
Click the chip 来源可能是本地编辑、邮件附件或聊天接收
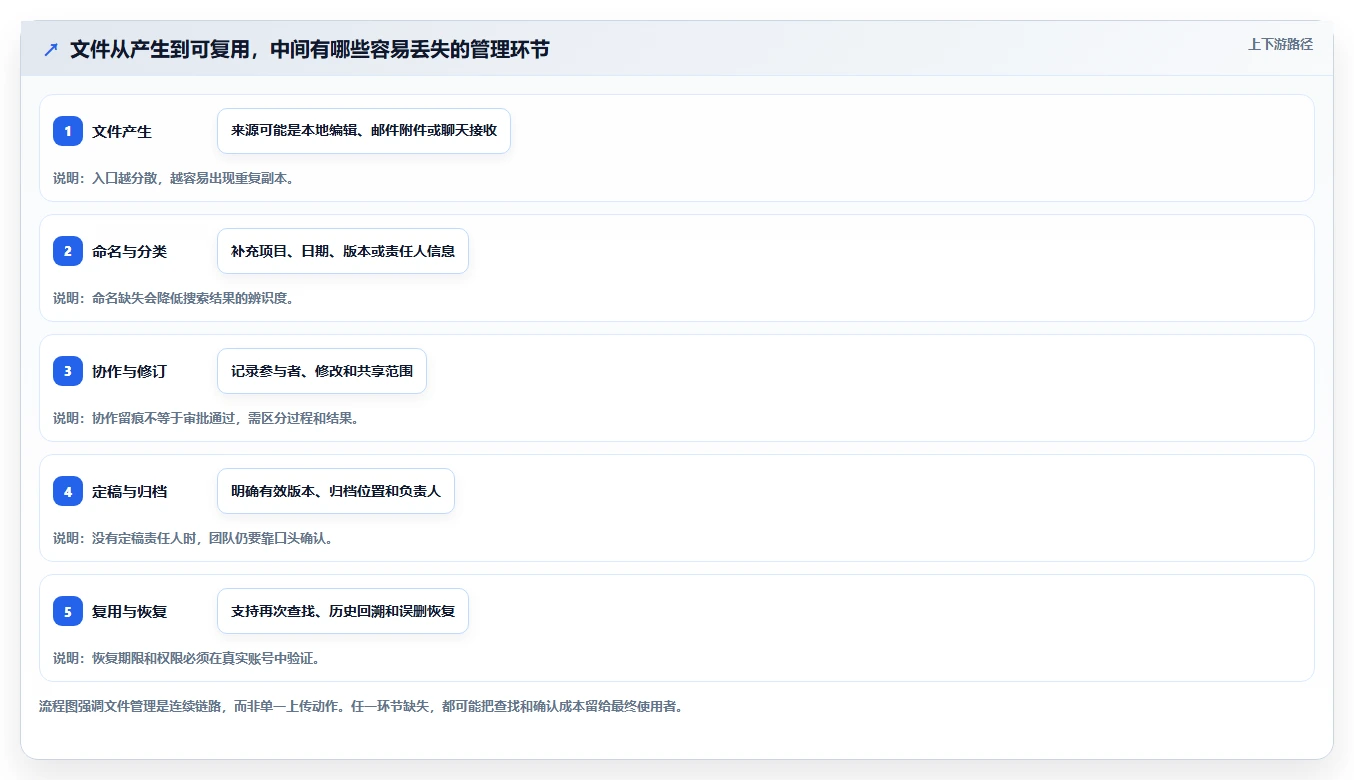[x=364, y=131]
